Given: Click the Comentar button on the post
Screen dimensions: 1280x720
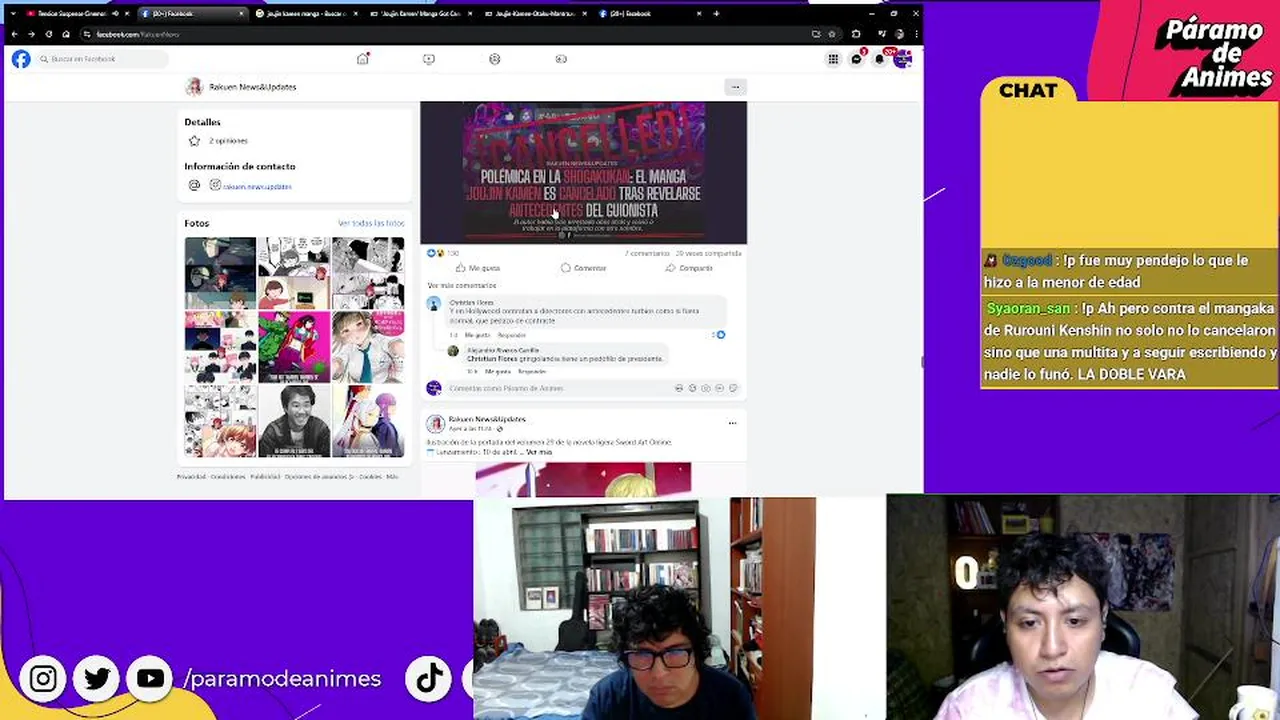Looking at the screenshot, I should tap(584, 268).
